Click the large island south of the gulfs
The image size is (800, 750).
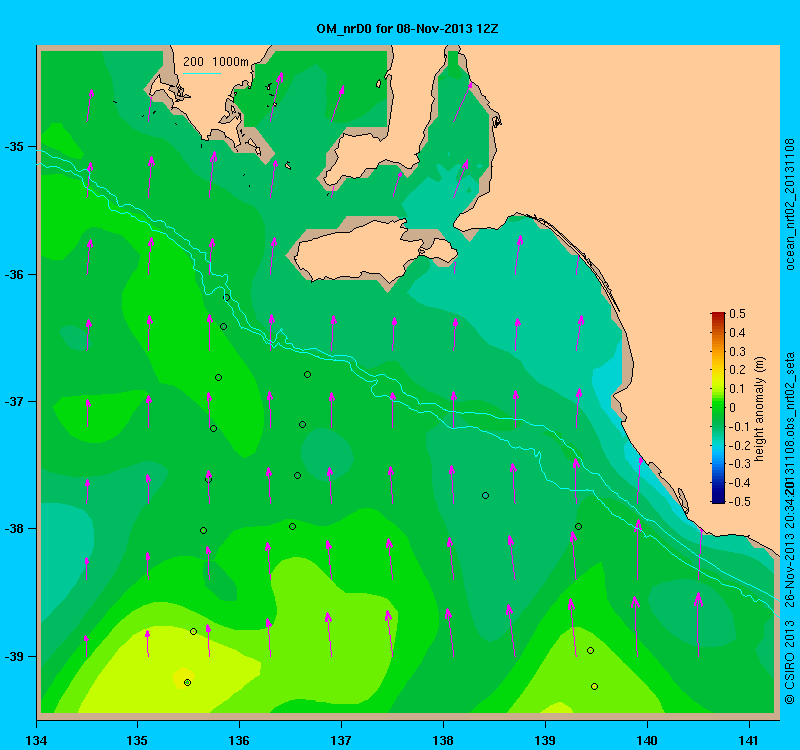pos(375,251)
